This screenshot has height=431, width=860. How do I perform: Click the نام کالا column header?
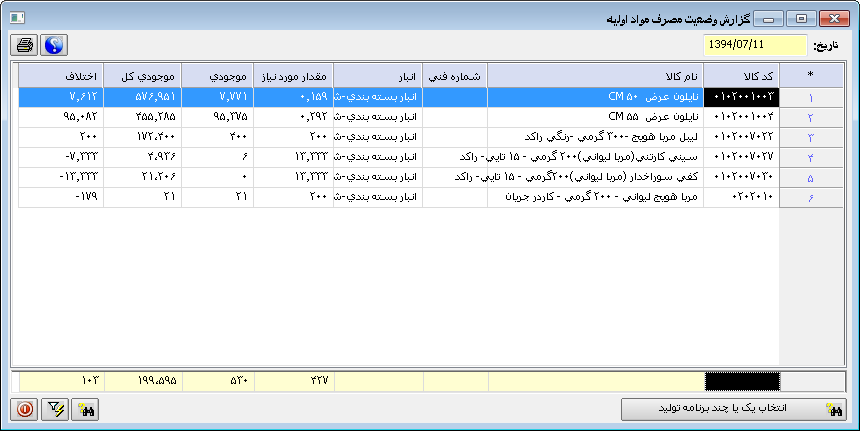point(595,76)
